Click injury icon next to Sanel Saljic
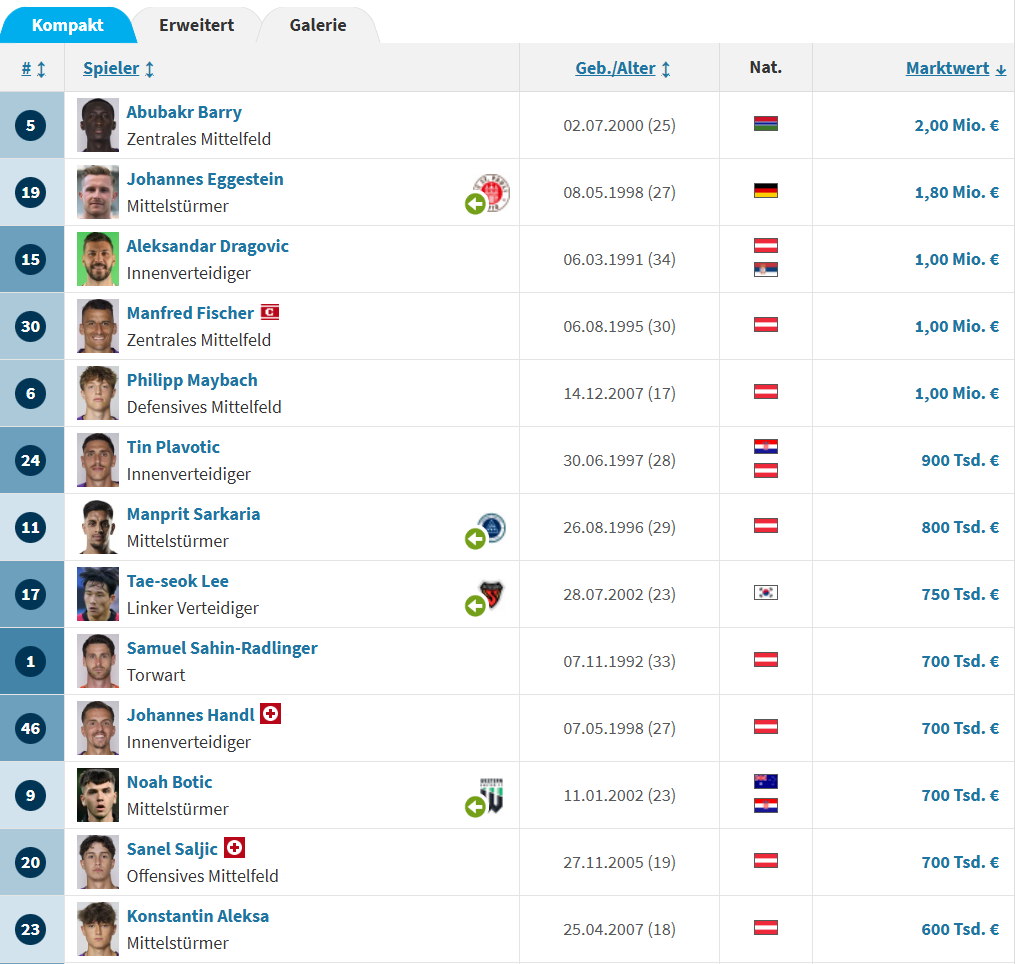Viewport: 1015px width, 964px height. pyautogui.click(x=234, y=848)
